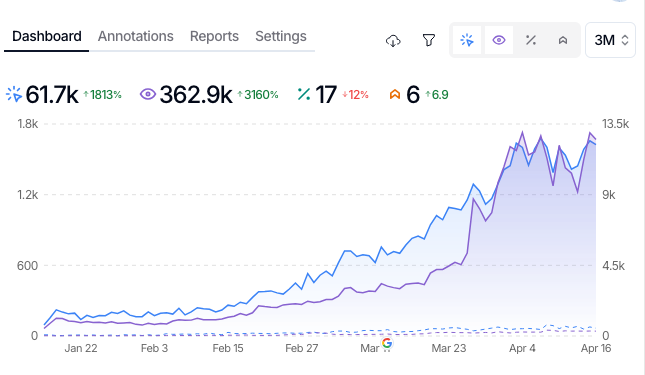This screenshot has width=645, height=375.
Task: Click the 6.9 position change indicator
Action: (x=437, y=95)
